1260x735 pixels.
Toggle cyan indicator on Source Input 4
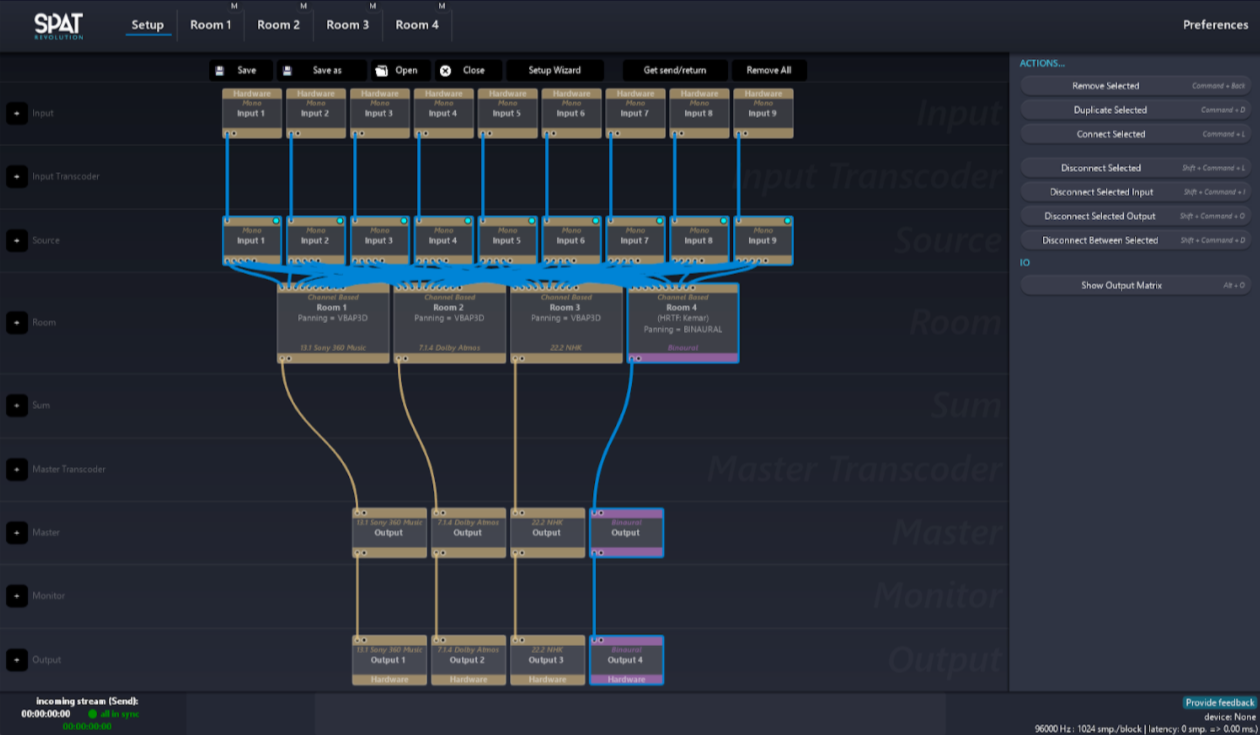(468, 221)
